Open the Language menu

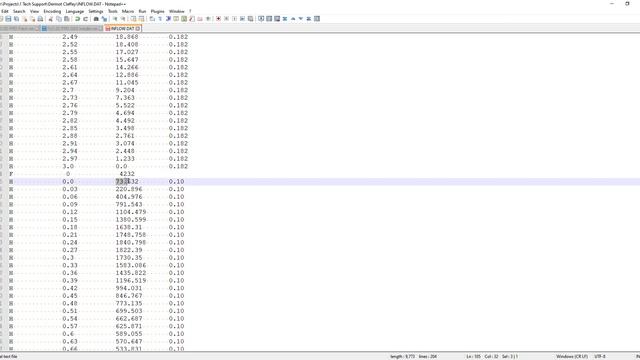coord(75,11)
